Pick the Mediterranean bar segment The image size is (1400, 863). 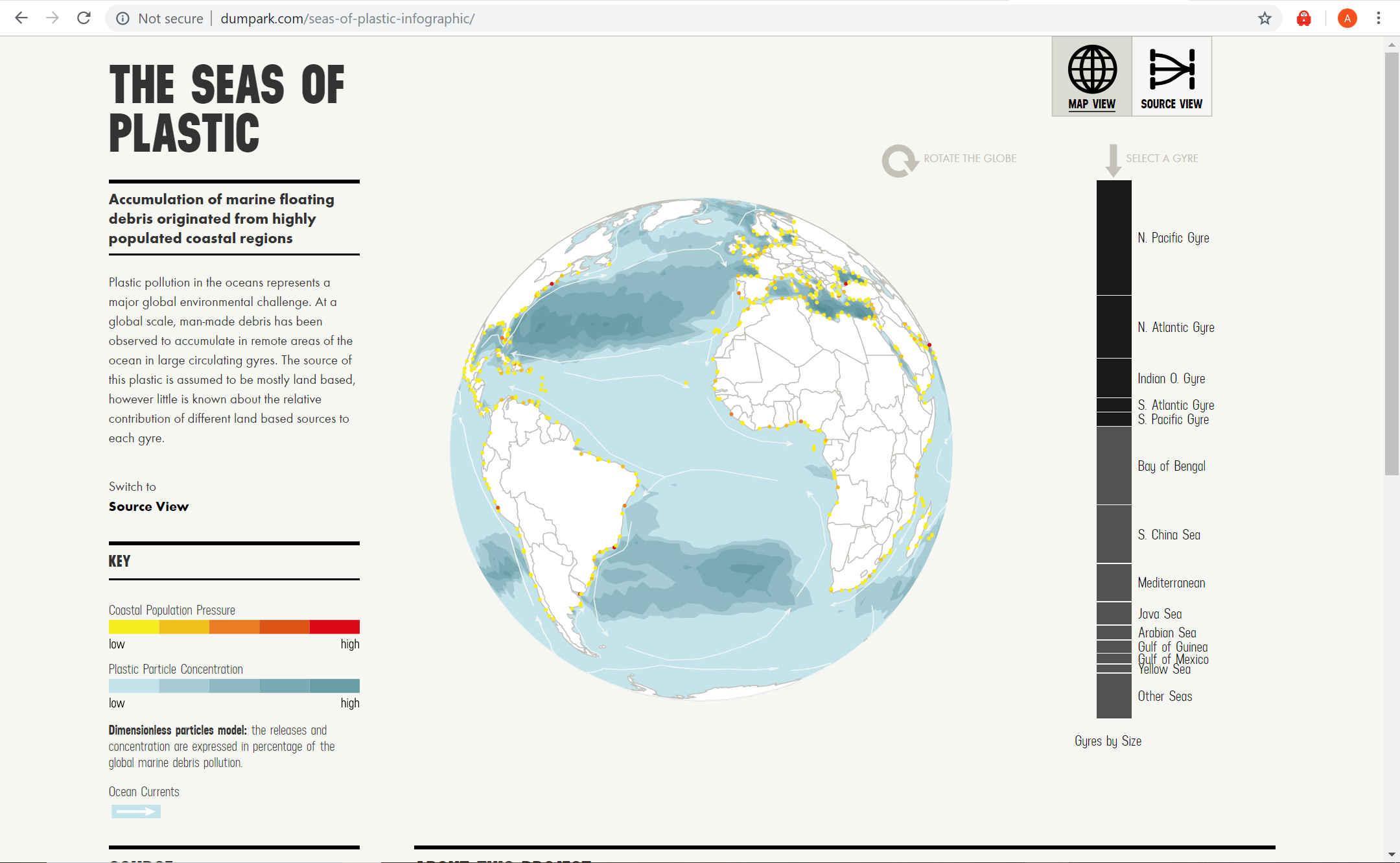click(x=1114, y=582)
